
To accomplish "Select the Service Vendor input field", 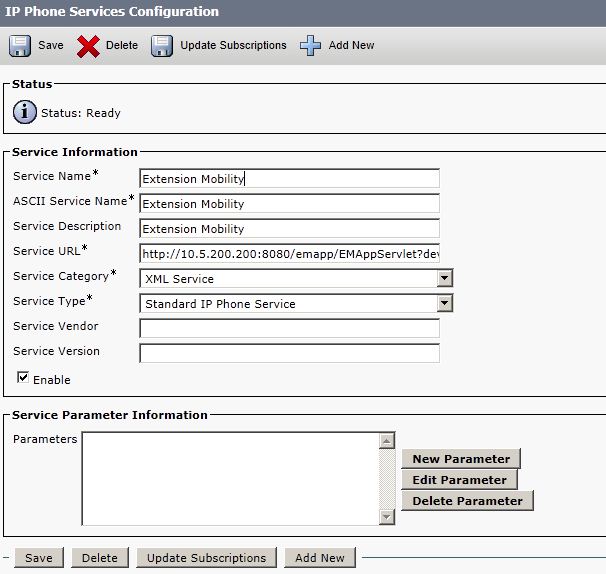I will 289,328.
